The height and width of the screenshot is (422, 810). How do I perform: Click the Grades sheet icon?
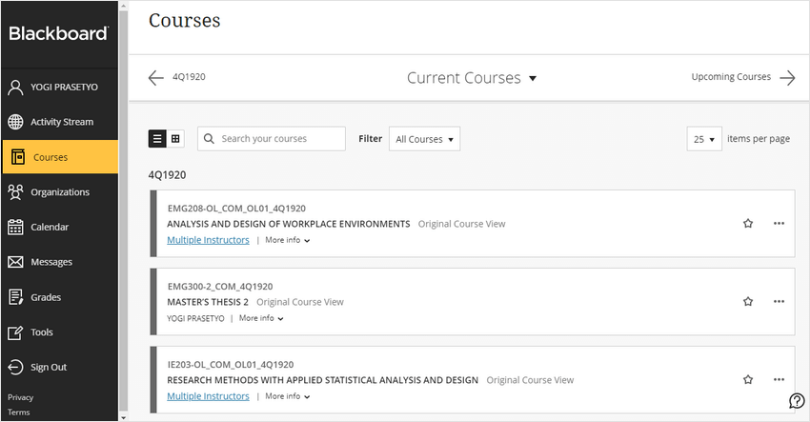coord(15,298)
